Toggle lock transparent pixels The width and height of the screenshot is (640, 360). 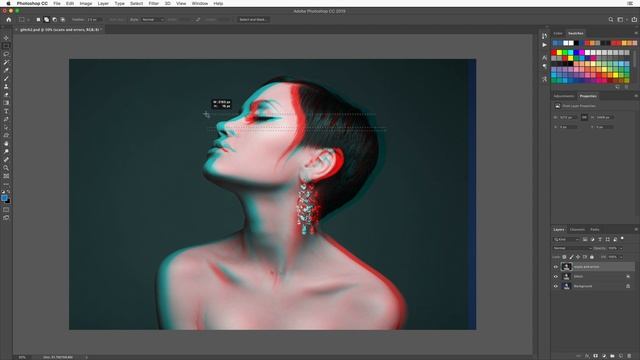564,257
